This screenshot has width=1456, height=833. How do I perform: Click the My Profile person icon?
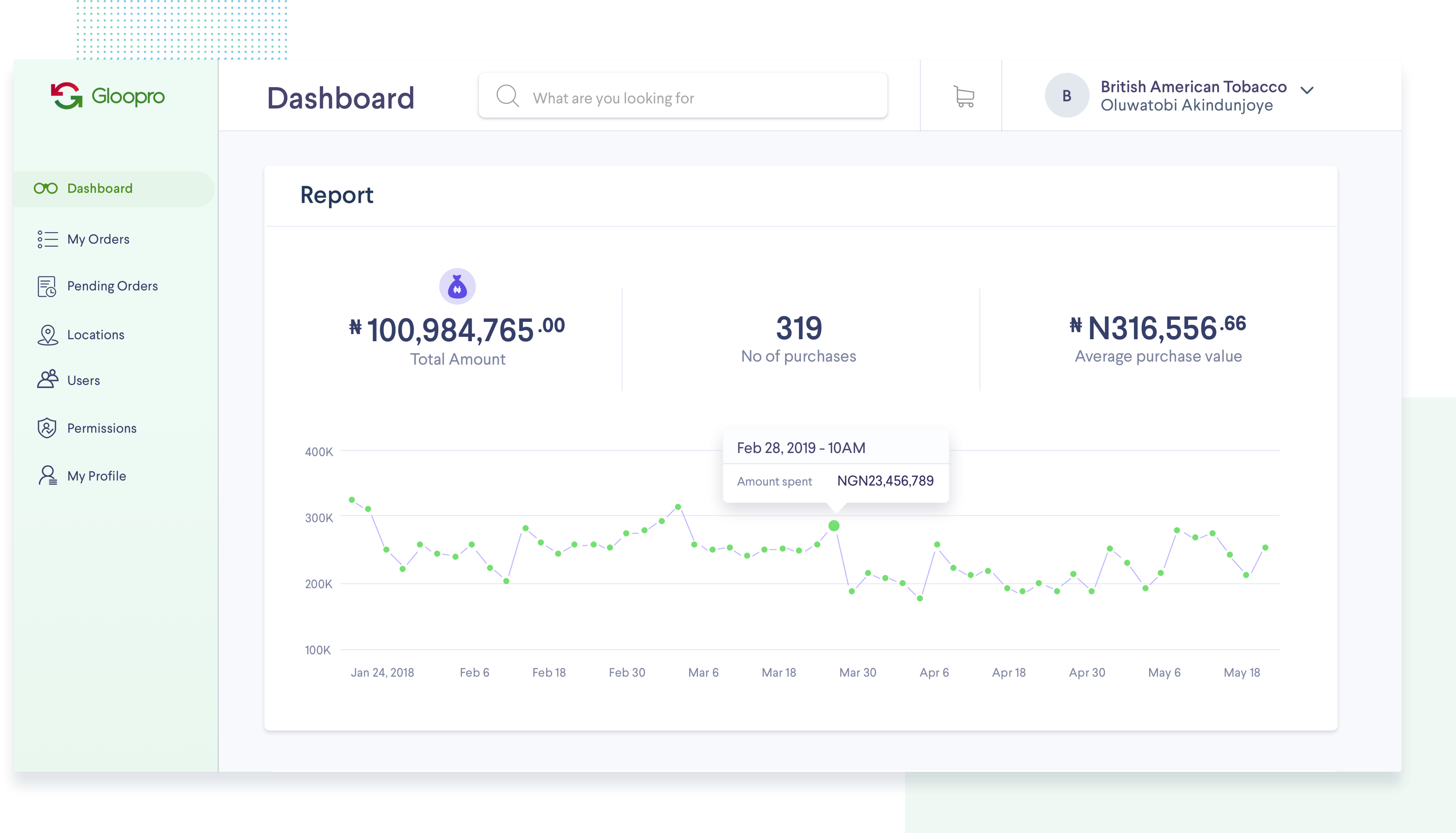point(47,475)
